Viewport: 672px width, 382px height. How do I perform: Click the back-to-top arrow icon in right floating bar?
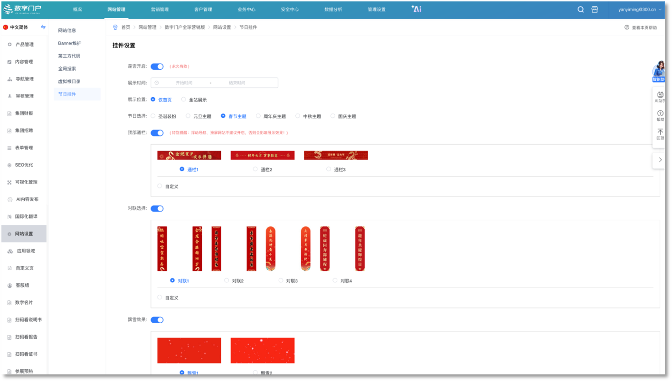(x=660, y=132)
